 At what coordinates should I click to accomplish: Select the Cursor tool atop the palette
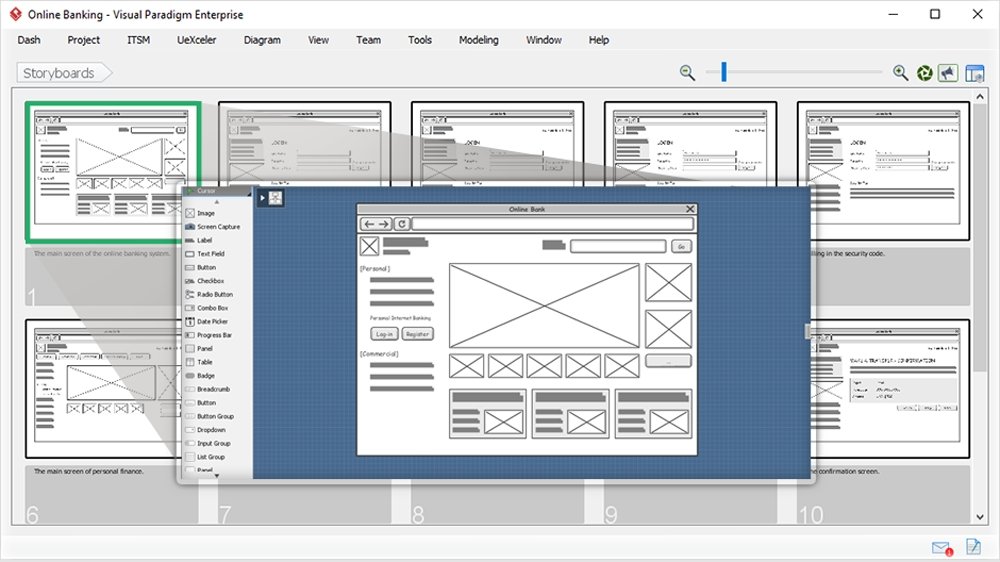pyautogui.click(x=217, y=191)
